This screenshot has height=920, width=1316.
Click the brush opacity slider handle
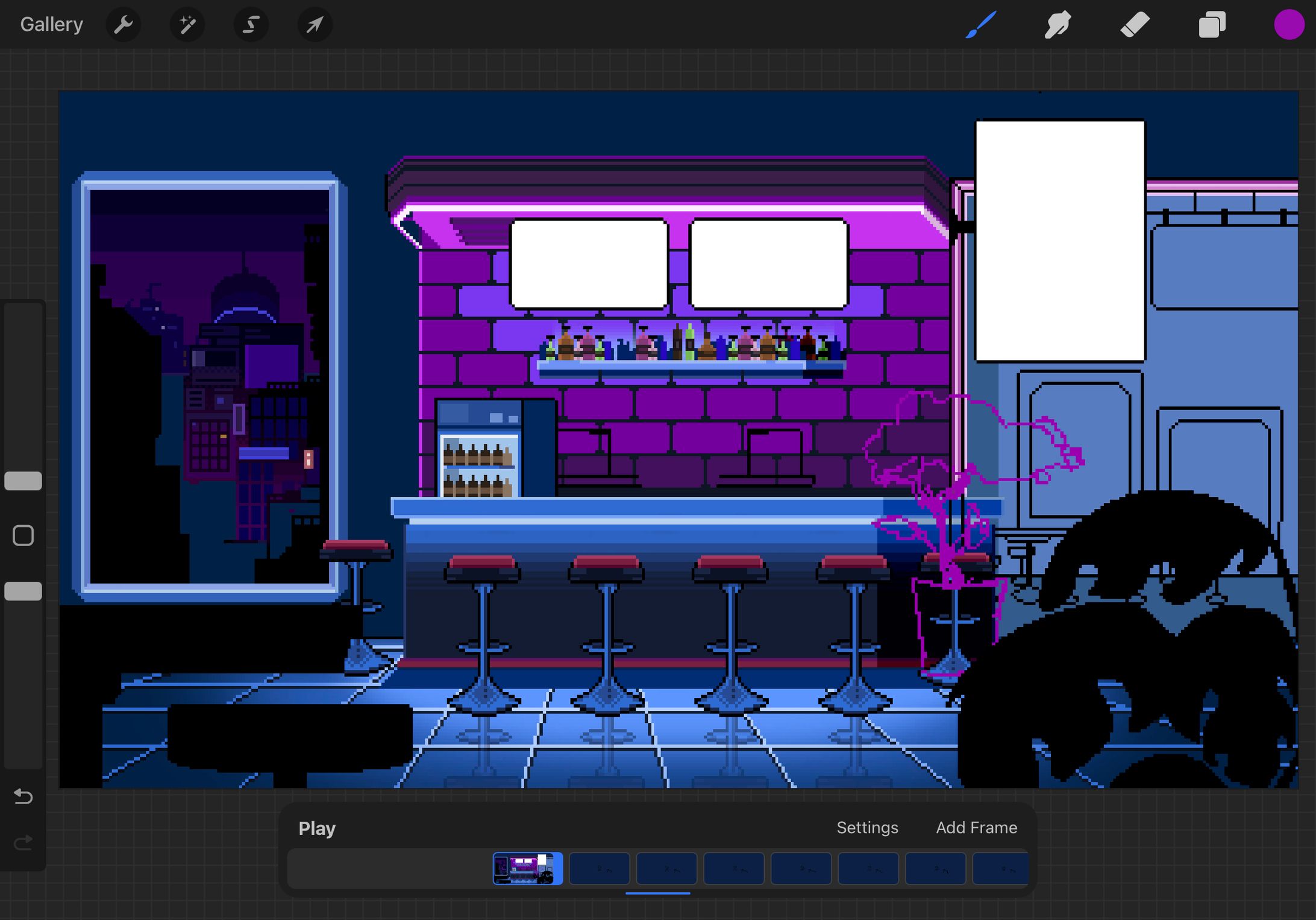coord(23,591)
